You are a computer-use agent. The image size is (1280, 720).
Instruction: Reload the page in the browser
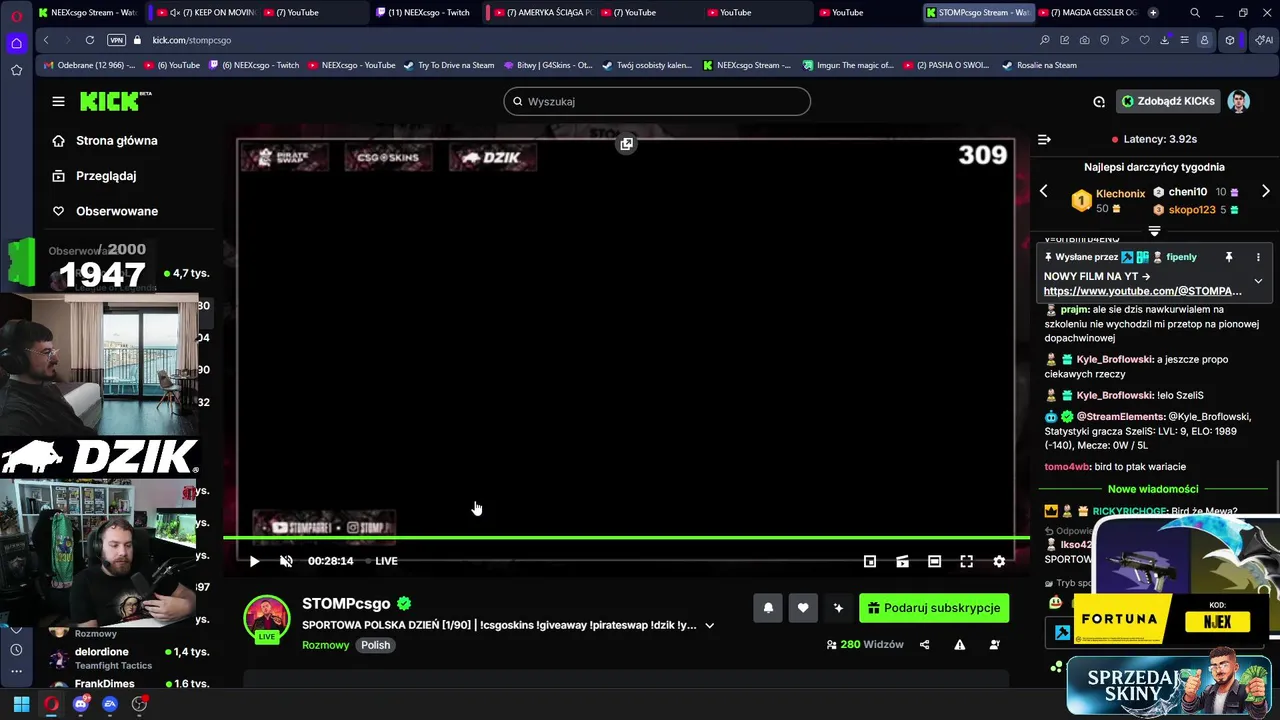point(90,40)
